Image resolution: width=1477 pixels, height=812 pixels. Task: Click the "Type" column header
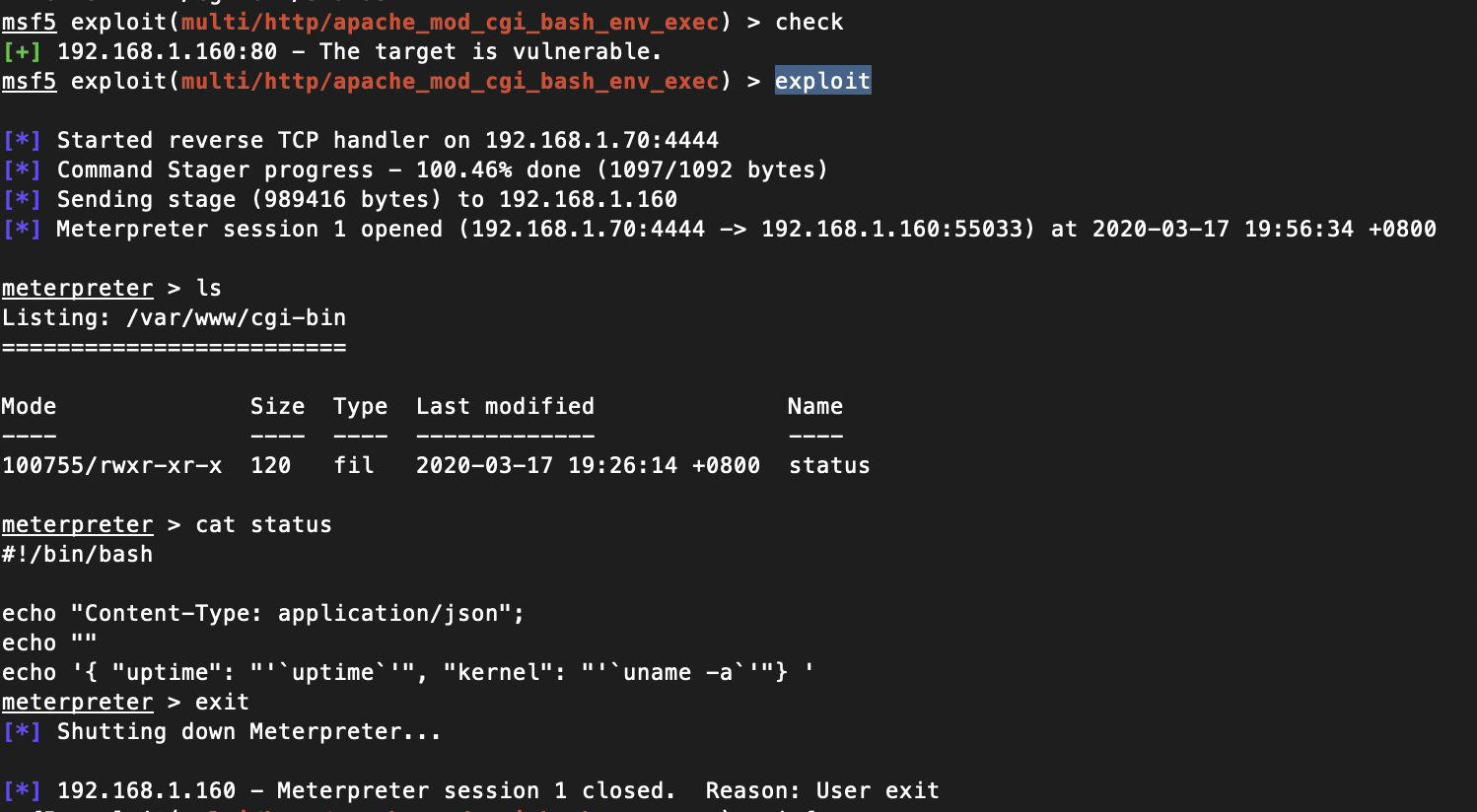pos(360,406)
